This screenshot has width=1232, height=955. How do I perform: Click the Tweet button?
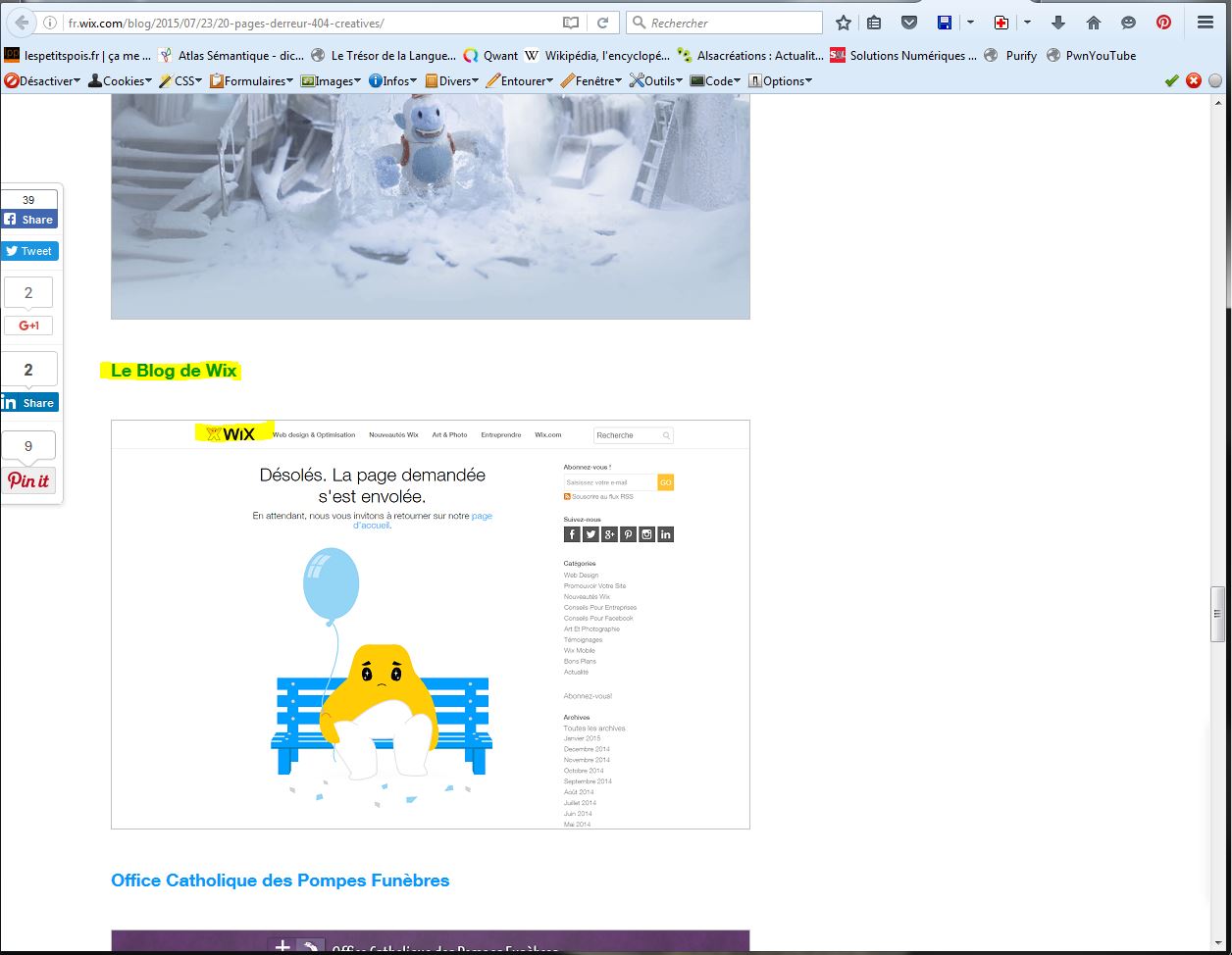pyautogui.click(x=29, y=251)
